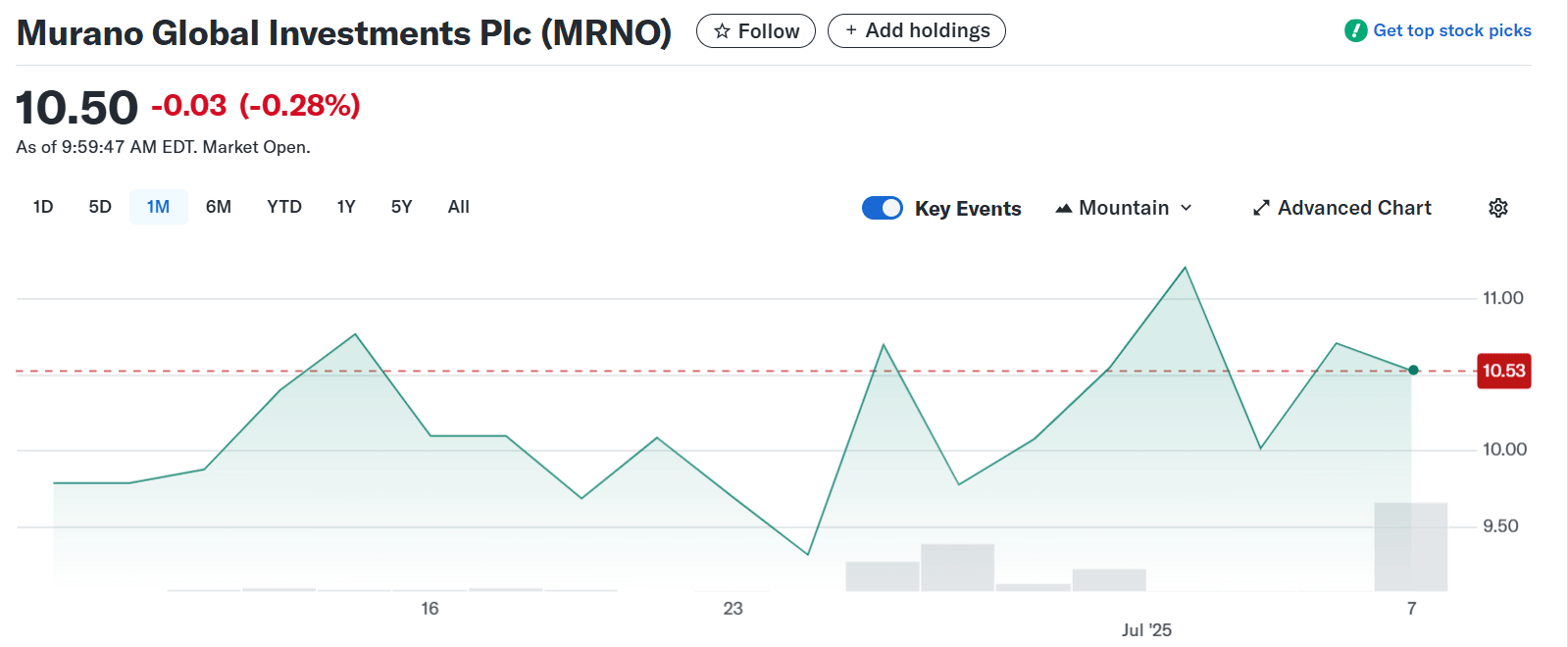Click the market open timestamp text
Viewport: 1568px width, 647px height.
point(163,147)
